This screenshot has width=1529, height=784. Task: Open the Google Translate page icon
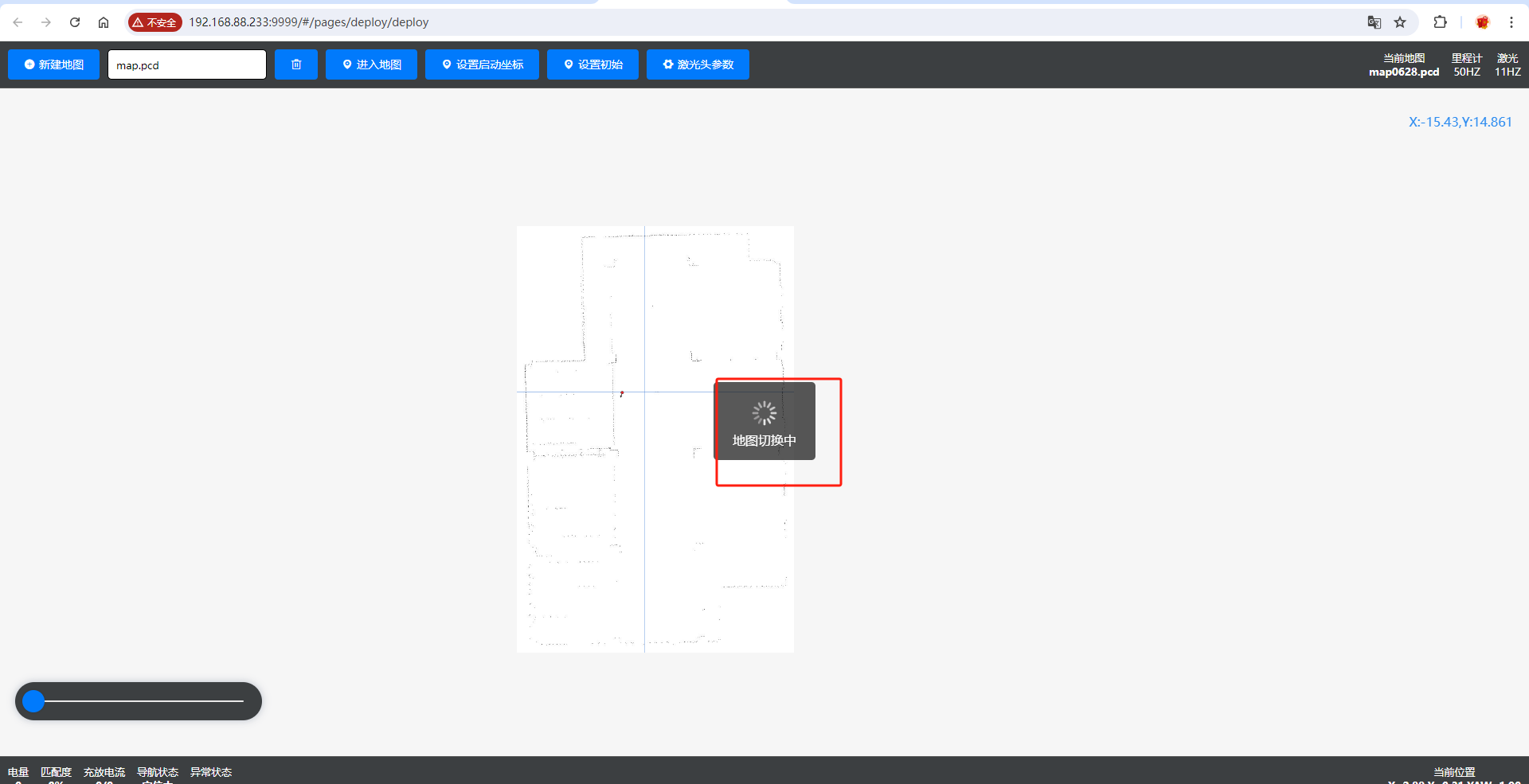pos(1374,22)
